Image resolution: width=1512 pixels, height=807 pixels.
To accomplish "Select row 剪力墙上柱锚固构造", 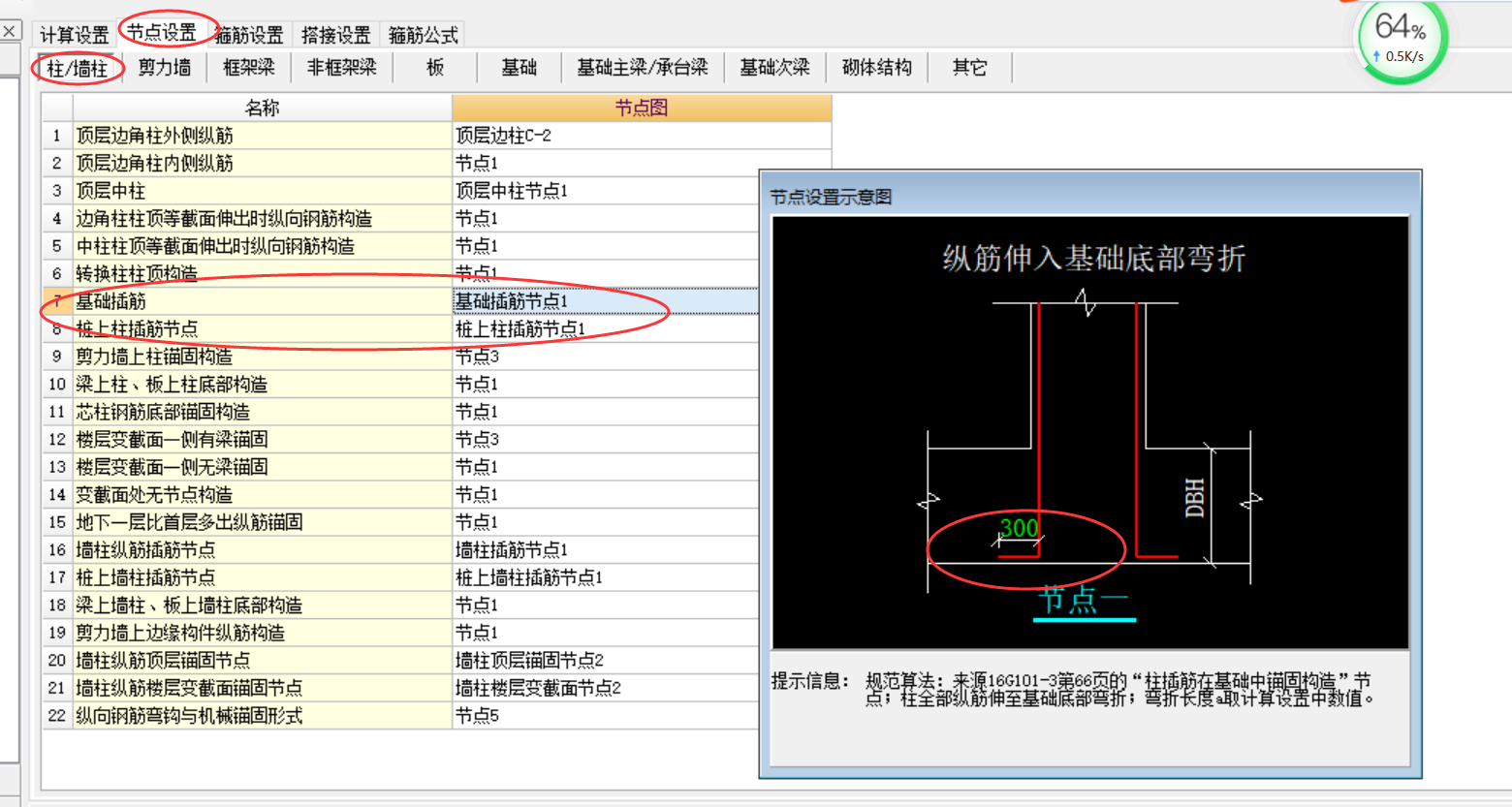I will [262, 357].
